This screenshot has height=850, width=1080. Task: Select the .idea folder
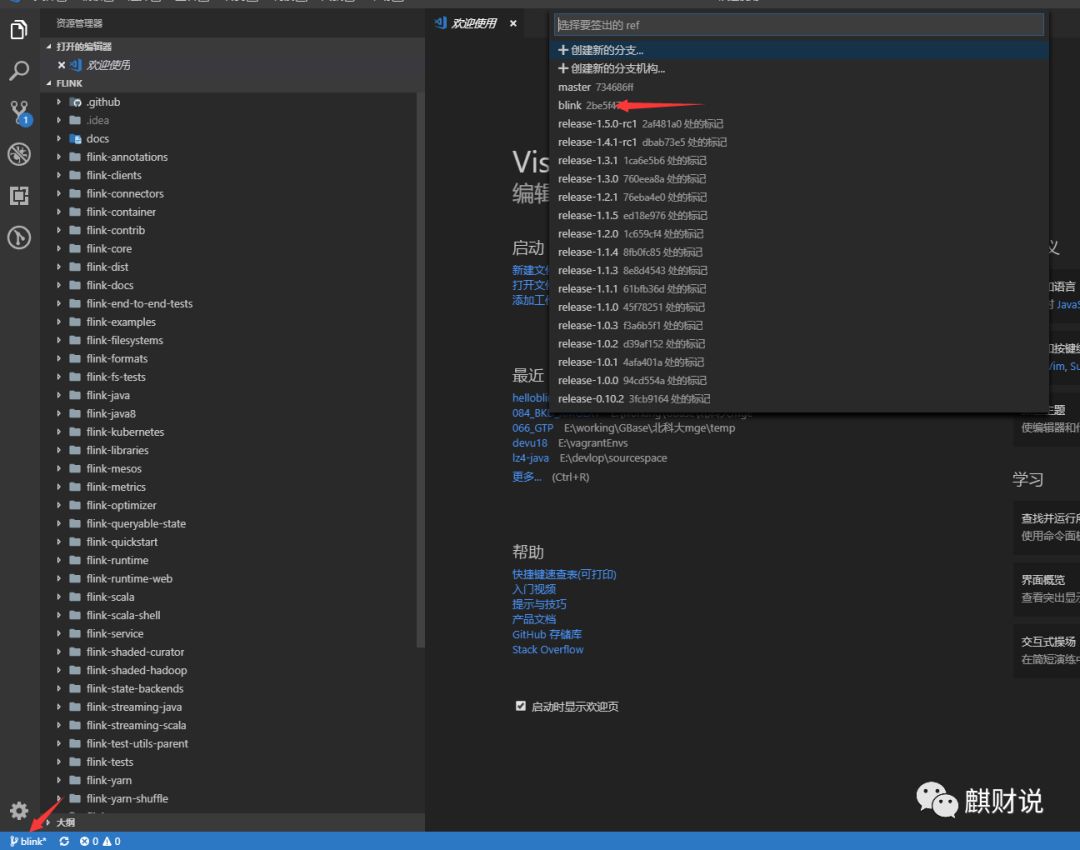tap(98, 121)
